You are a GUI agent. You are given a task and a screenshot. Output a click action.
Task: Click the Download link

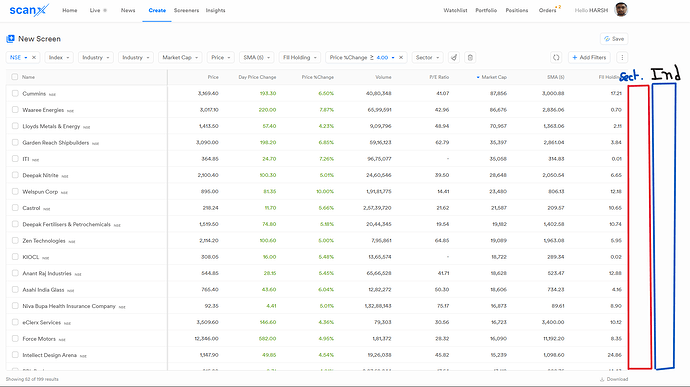614,379
